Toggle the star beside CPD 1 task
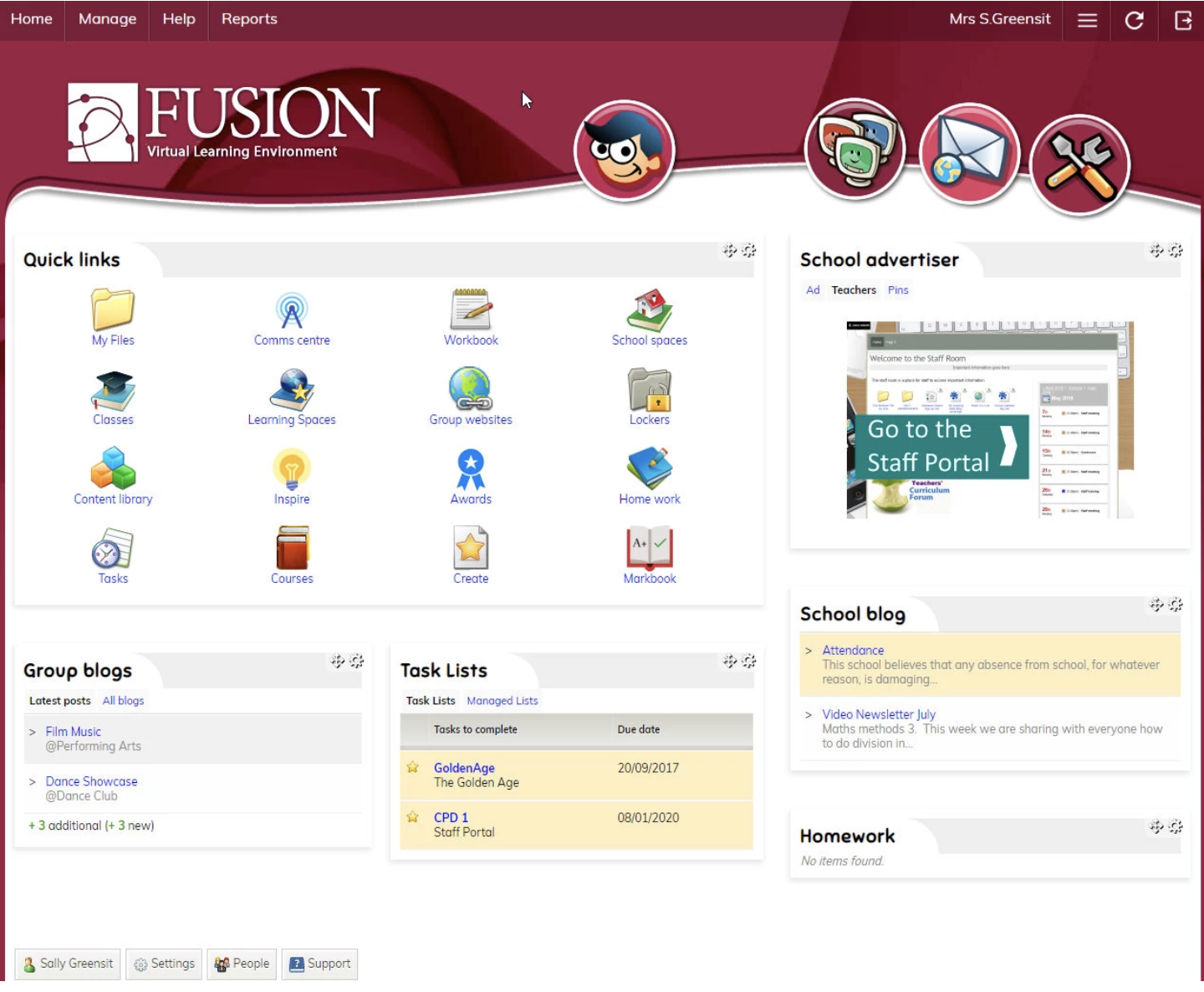The width and height of the screenshot is (1204, 992). click(413, 817)
